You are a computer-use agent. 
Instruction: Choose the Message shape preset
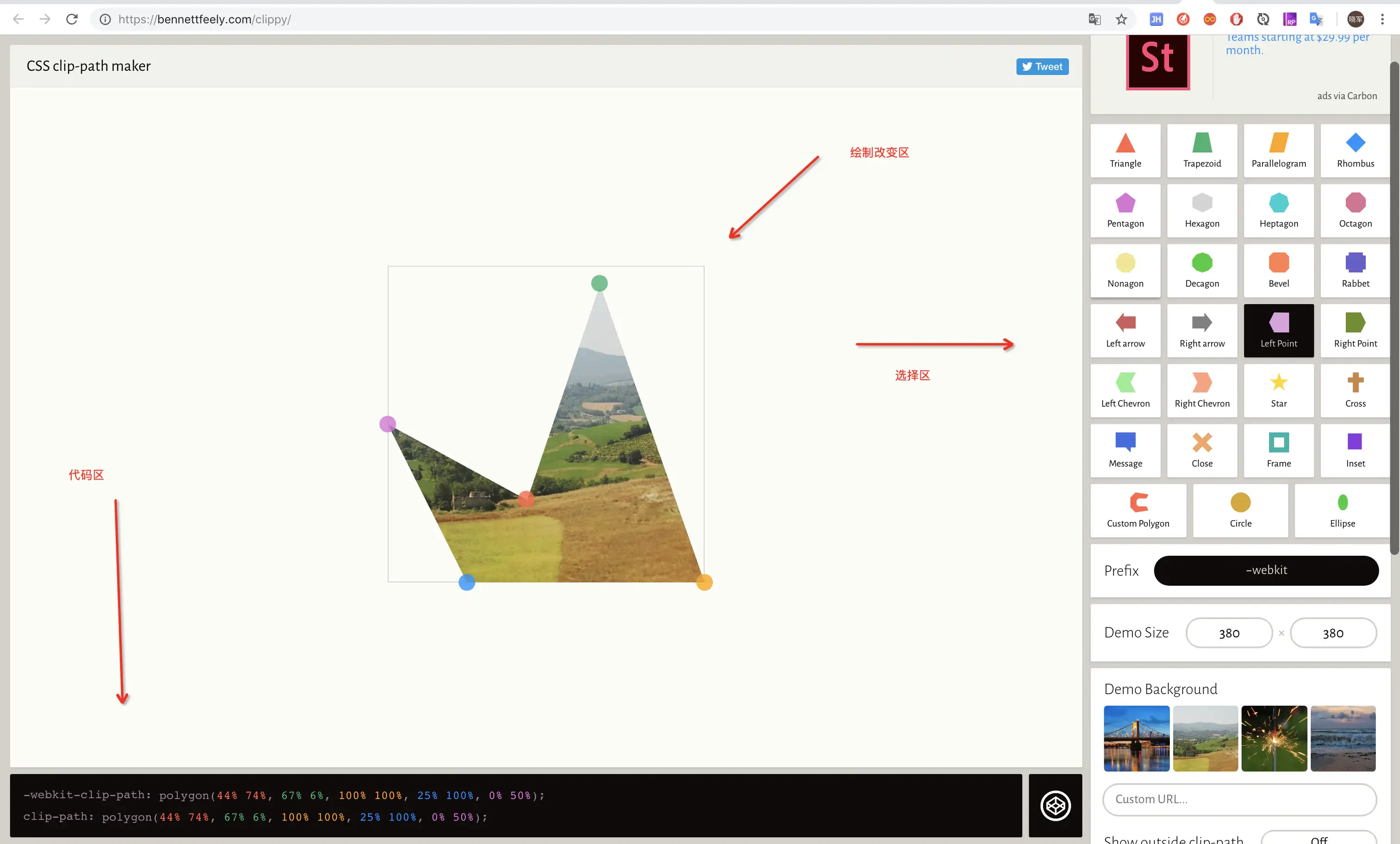click(x=1125, y=450)
